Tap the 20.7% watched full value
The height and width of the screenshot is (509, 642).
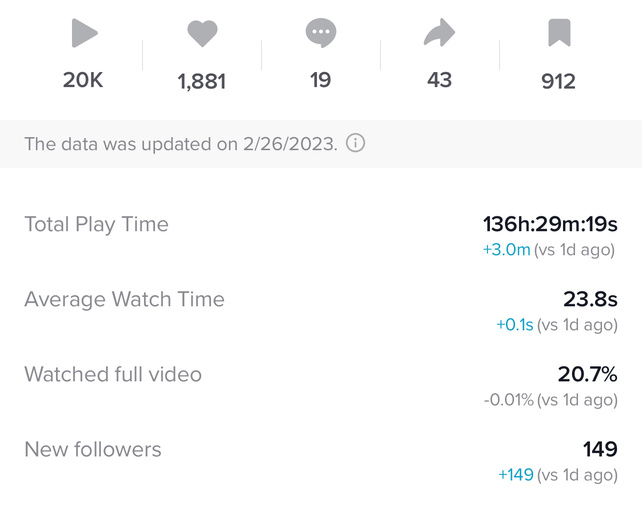(x=587, y=374)
